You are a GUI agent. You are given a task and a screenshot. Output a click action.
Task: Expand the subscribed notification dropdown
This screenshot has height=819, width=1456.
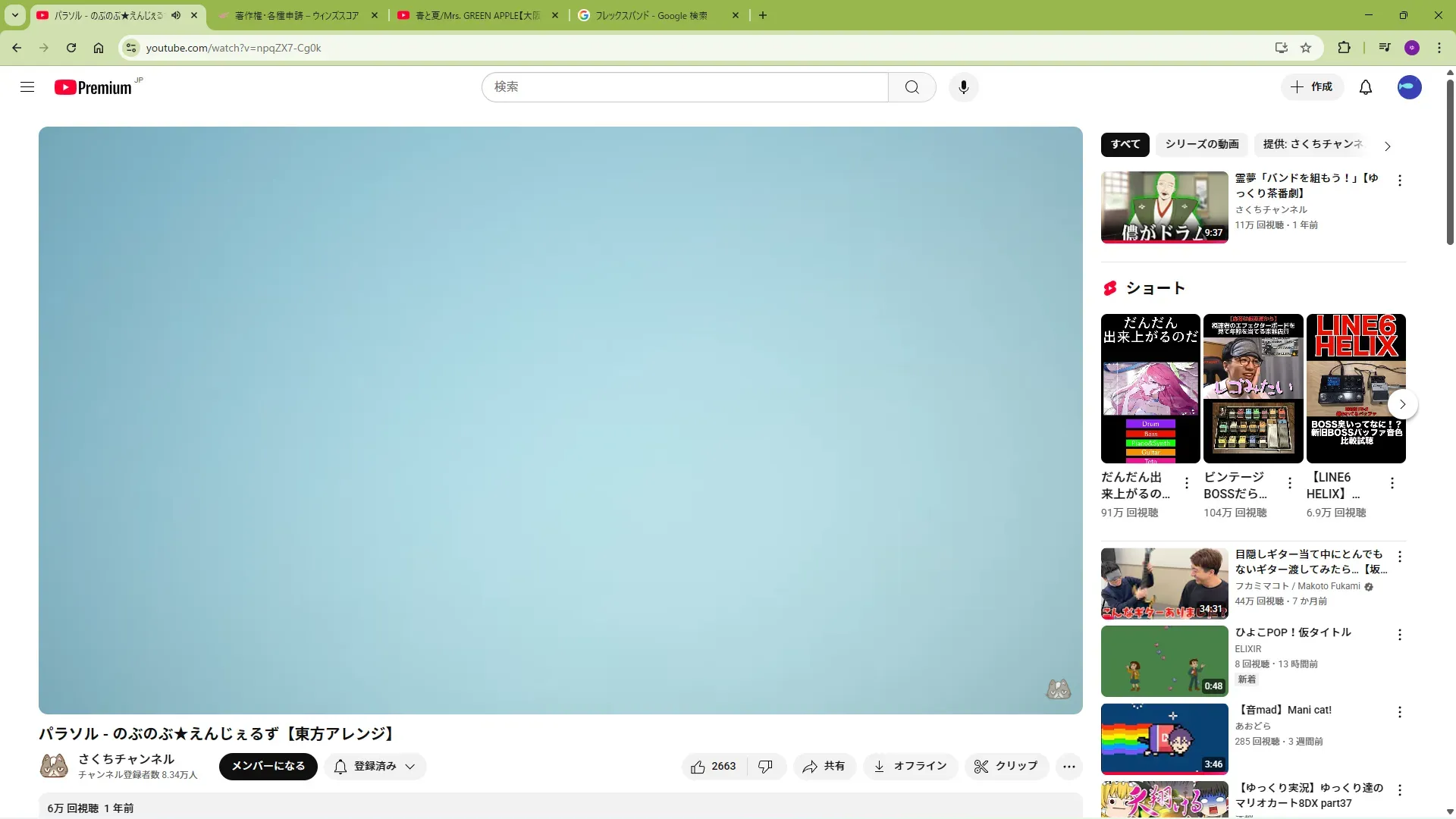[x=375, y=767]
